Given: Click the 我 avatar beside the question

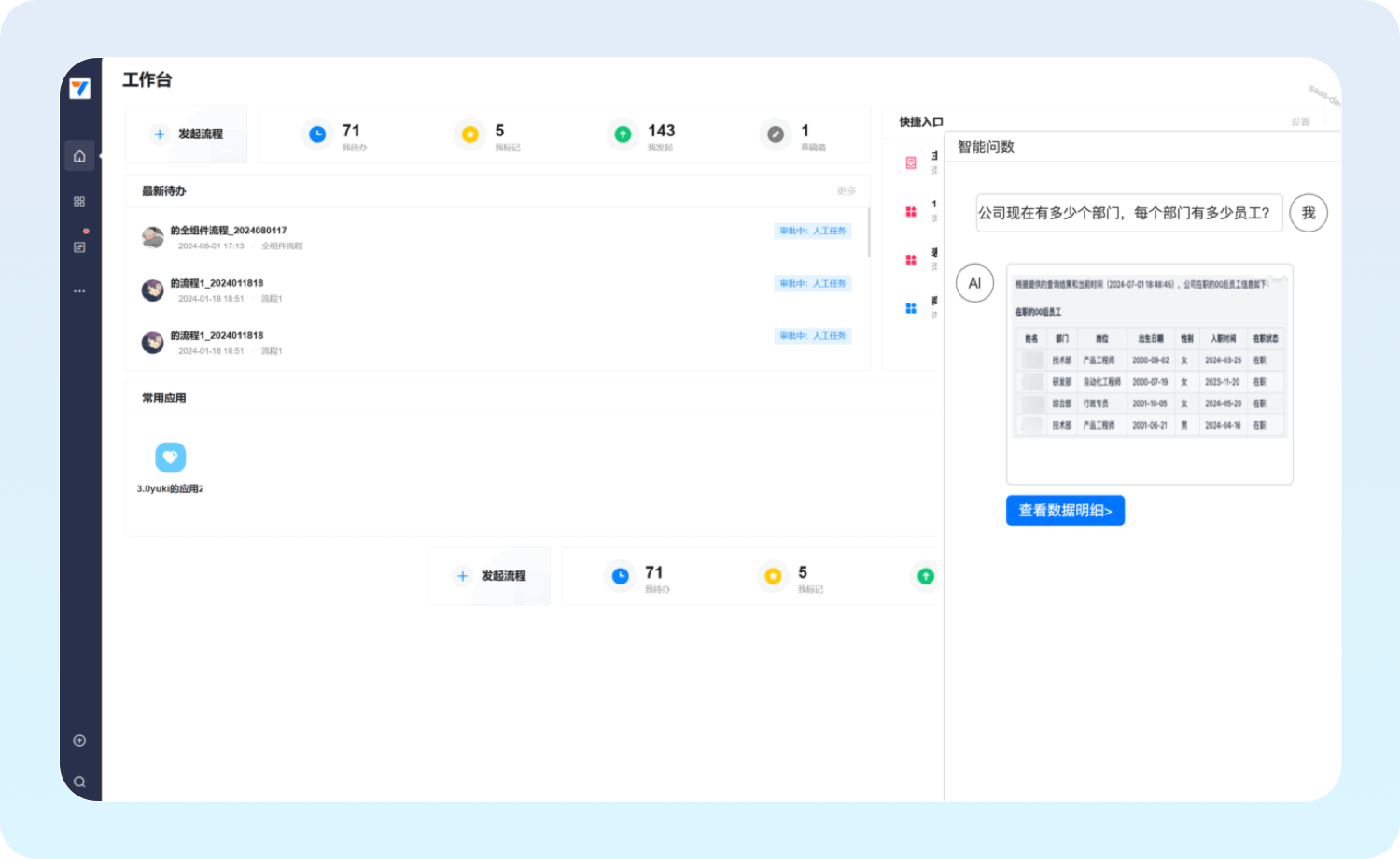Looking at the screenshot, I should tap(1308, 213).
